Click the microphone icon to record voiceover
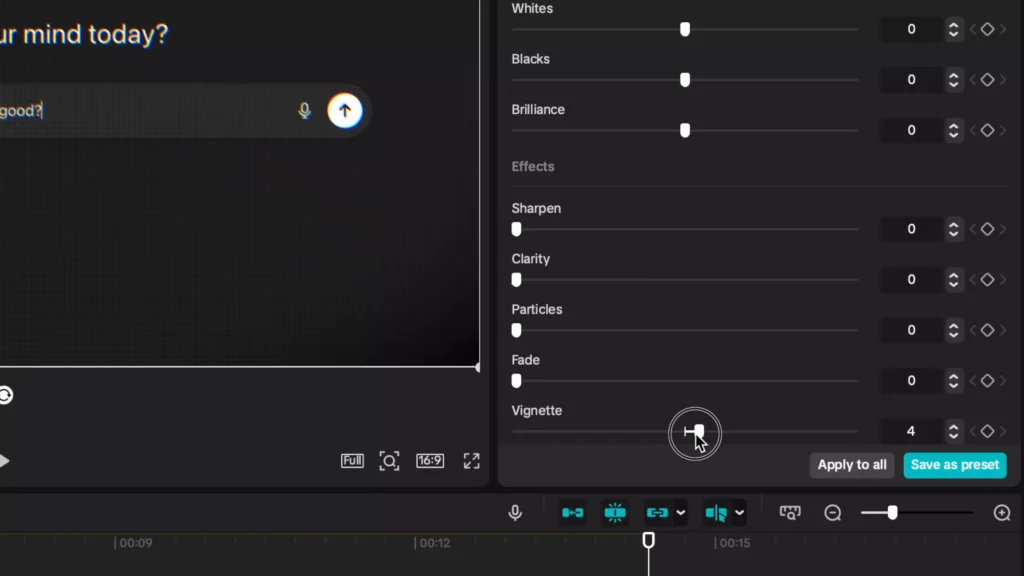The height and width of the screenshot is (576, 1024). pos(515,513)
